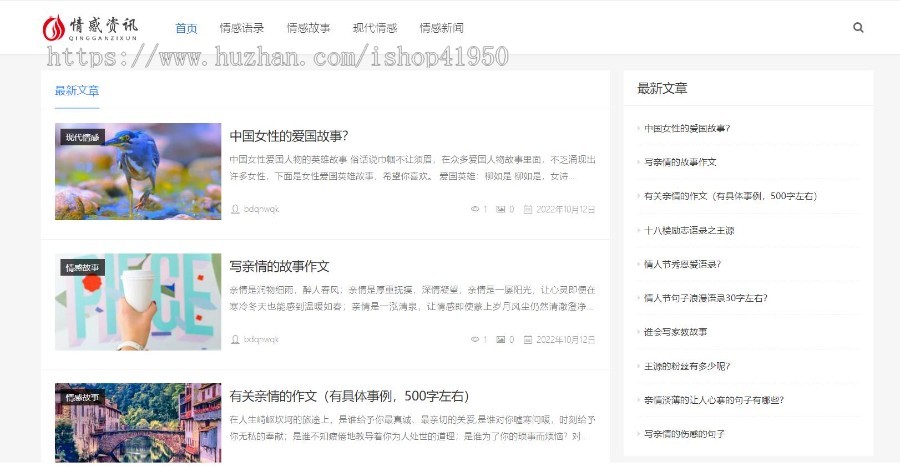
Task: Click comment icon of 写亲情的故事作文
Action: 501,339
